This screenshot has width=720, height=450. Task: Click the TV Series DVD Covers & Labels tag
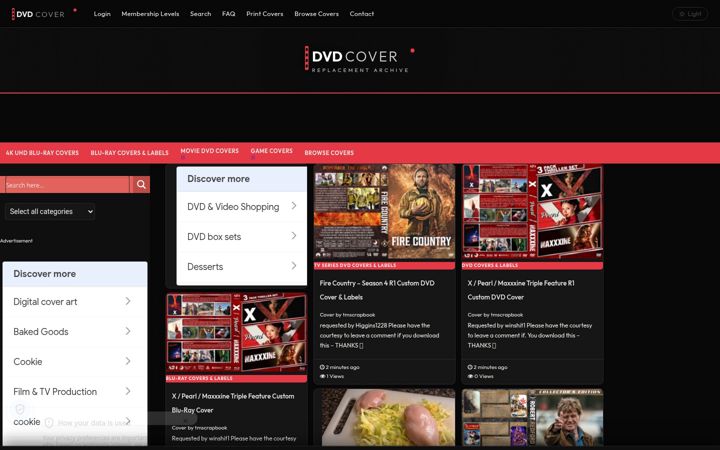355,265
